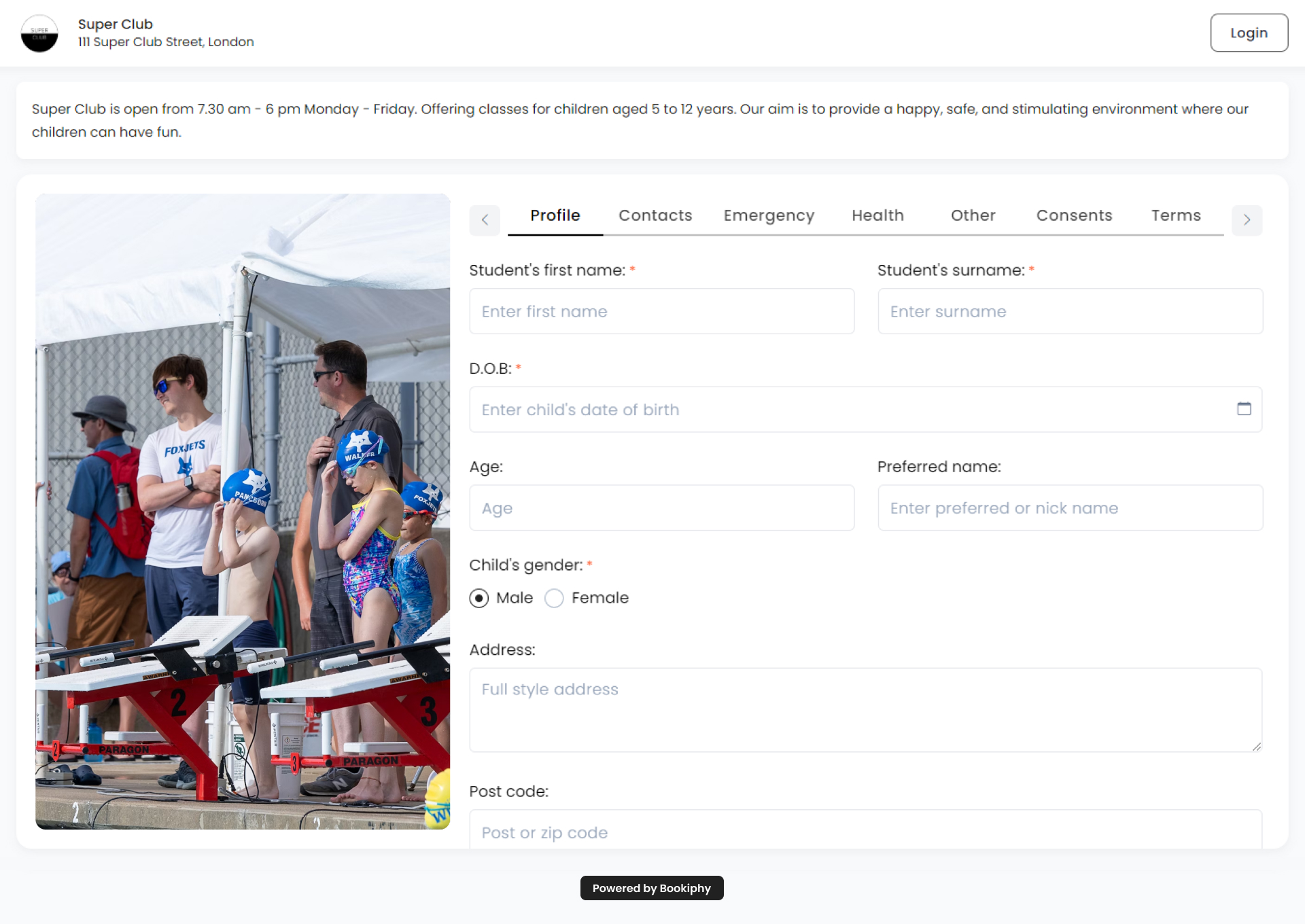
Task: Click the Enter surname field
Action: [1070, 311]
